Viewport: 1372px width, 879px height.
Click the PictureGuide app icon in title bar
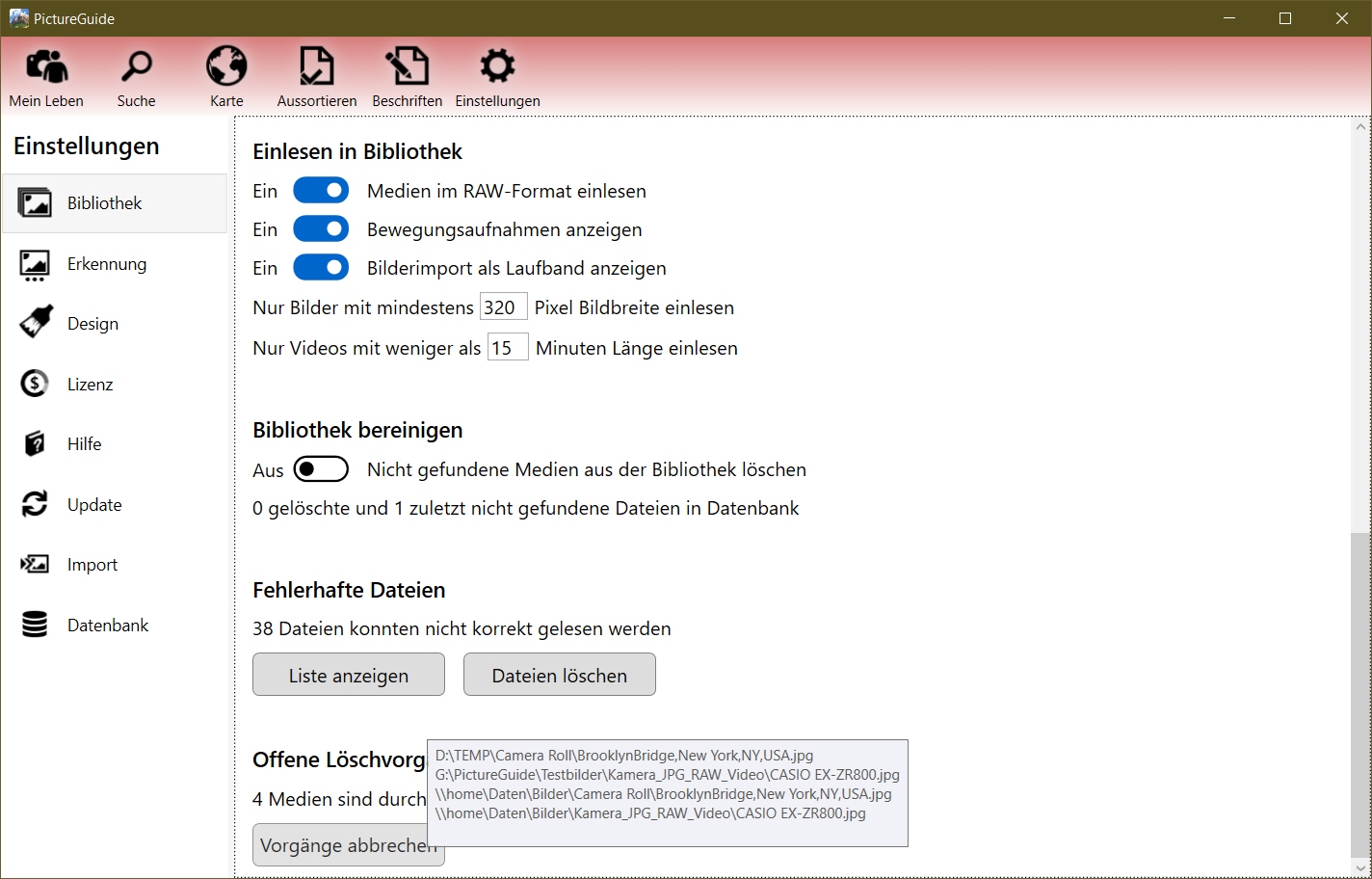pos(18,18)
